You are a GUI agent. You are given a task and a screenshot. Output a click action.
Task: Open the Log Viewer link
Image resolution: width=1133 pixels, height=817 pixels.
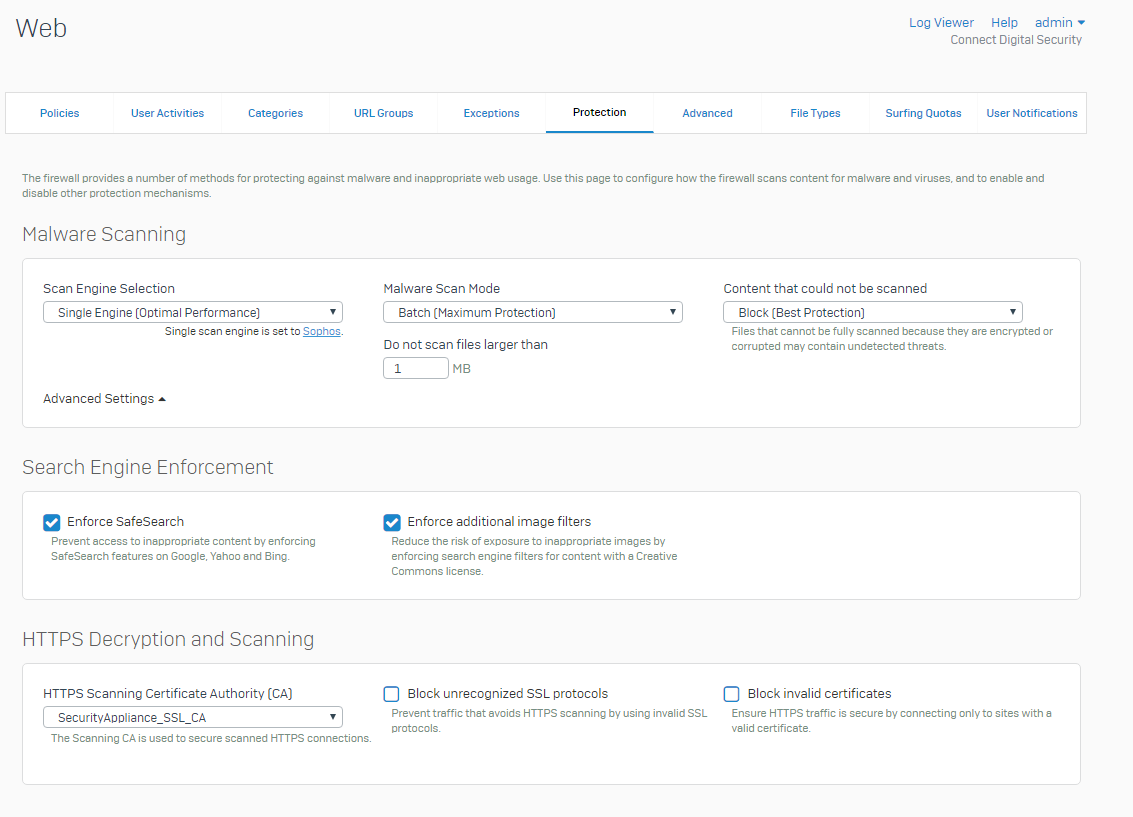tap(940, 22)
